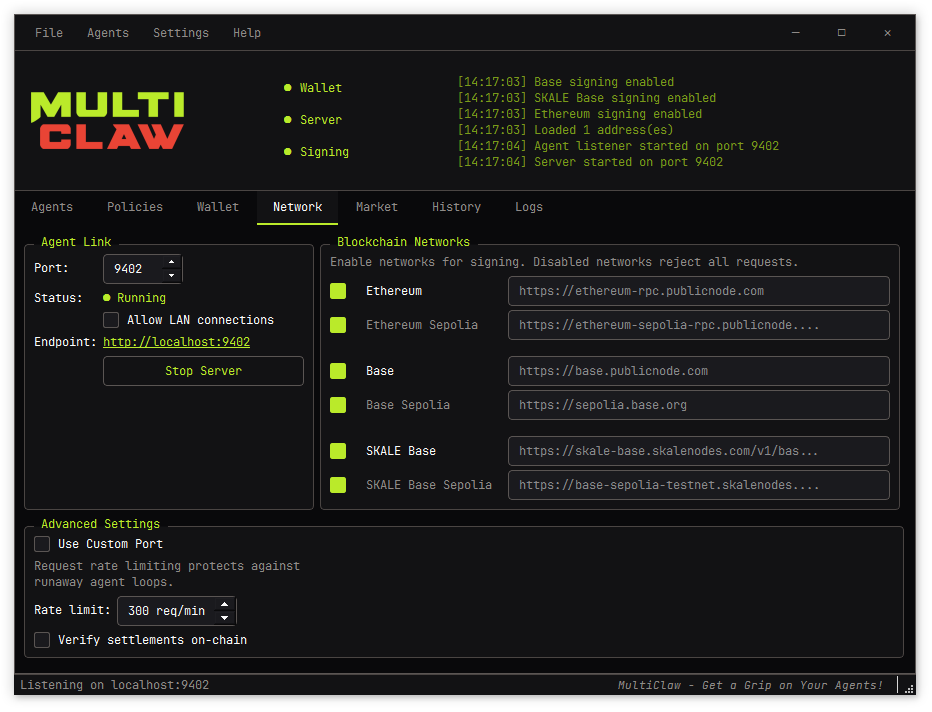Click the 'Agent listener started on port 9402' line

point(618,146)
